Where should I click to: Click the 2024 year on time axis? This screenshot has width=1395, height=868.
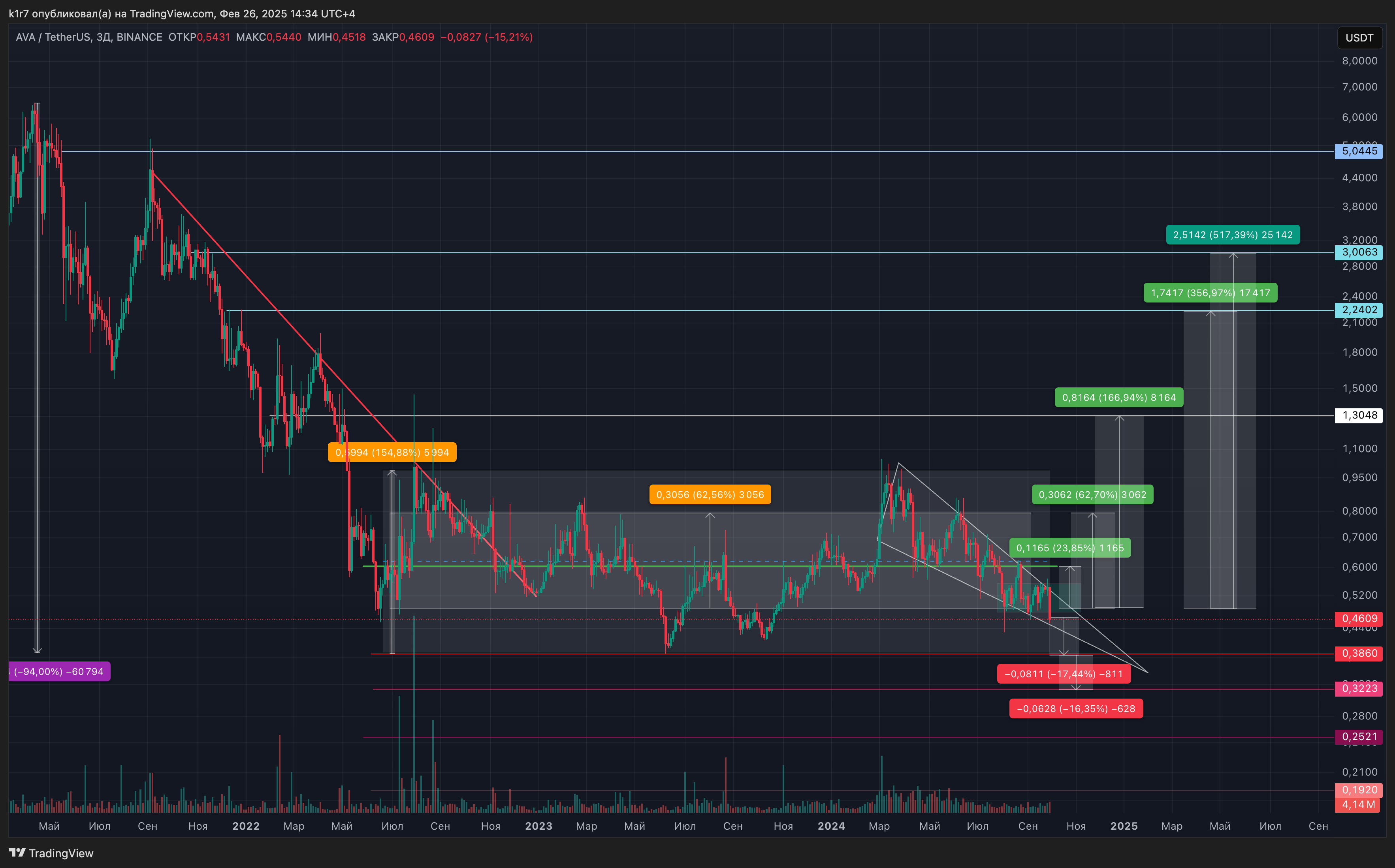click(x=831, y=826)
